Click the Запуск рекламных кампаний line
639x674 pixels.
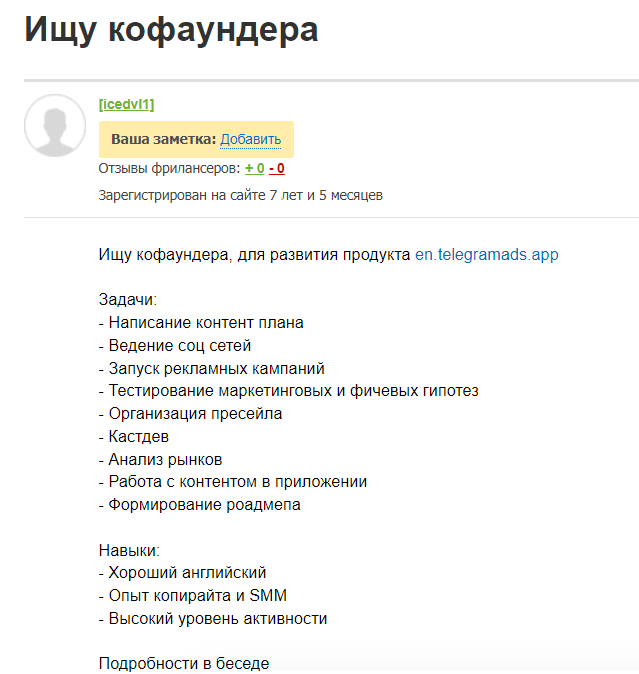pos(211,368)
